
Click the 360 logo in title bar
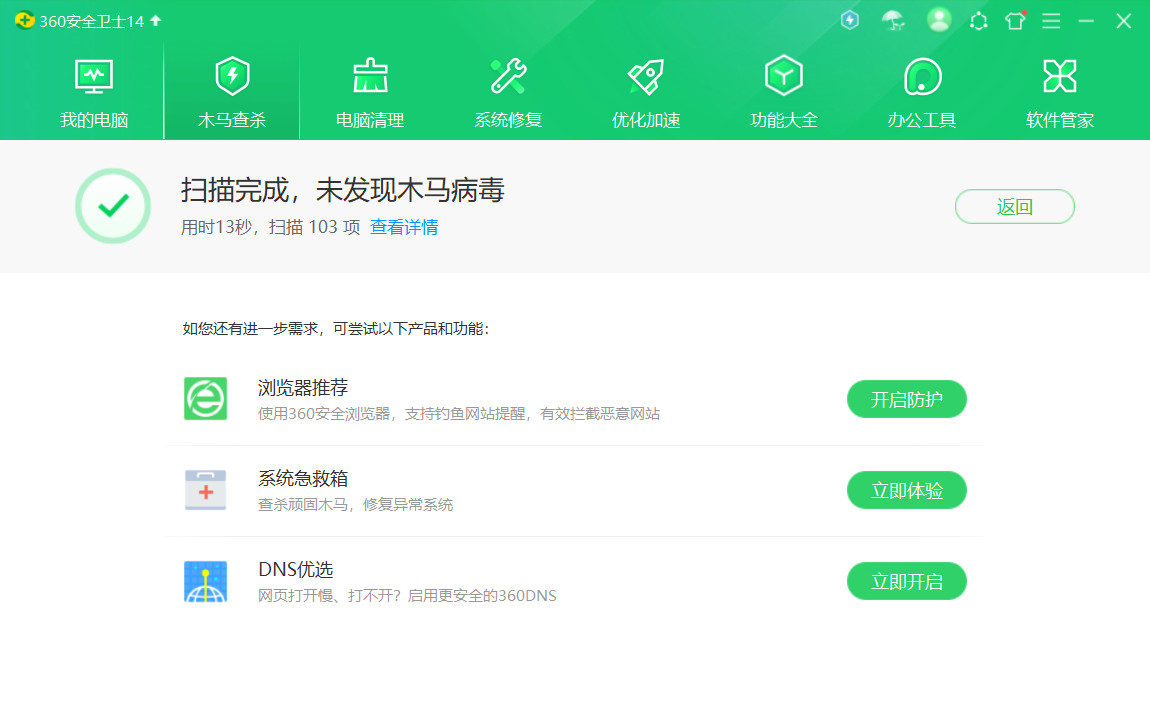(24, 20)
